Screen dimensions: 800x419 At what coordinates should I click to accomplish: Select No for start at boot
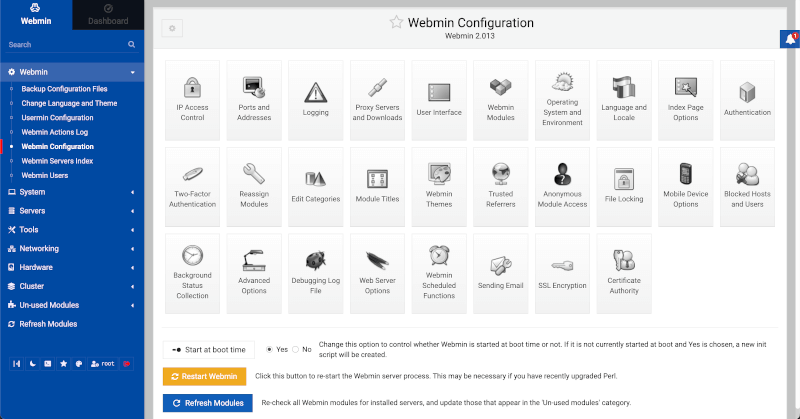[x=295, y=350]
